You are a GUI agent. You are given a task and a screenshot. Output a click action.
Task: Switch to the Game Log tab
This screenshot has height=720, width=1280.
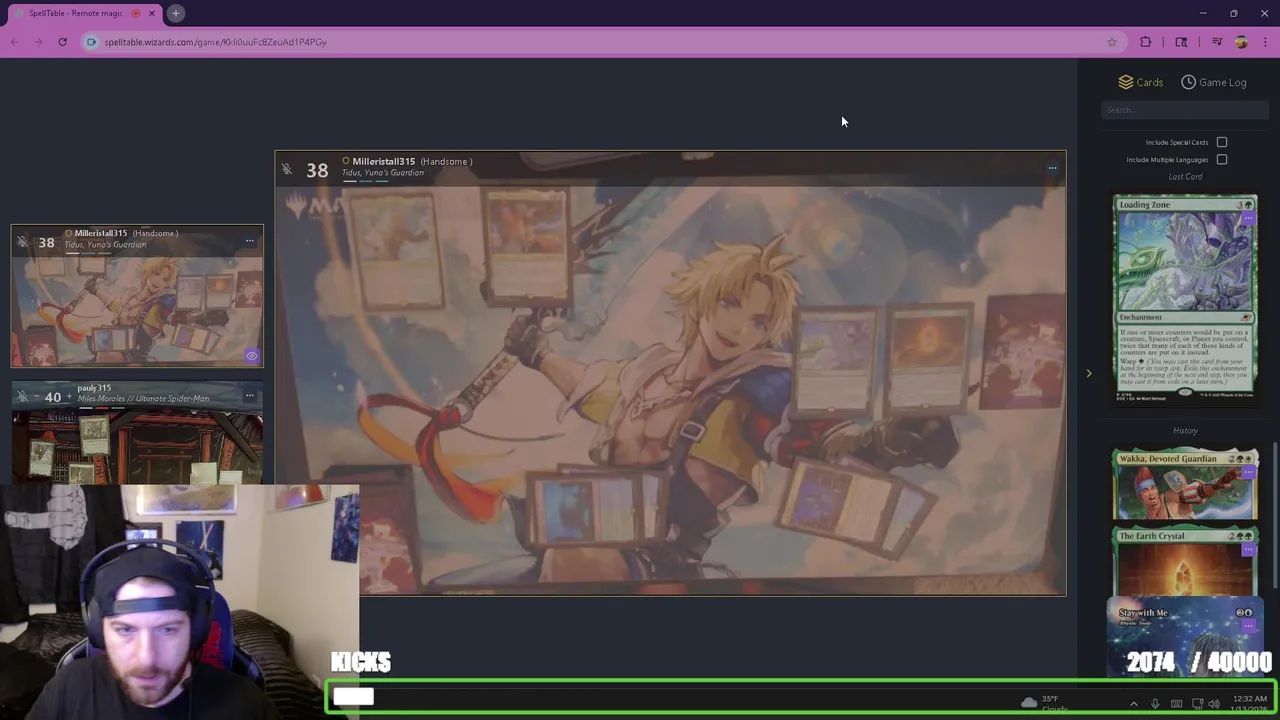(1213, 82)
